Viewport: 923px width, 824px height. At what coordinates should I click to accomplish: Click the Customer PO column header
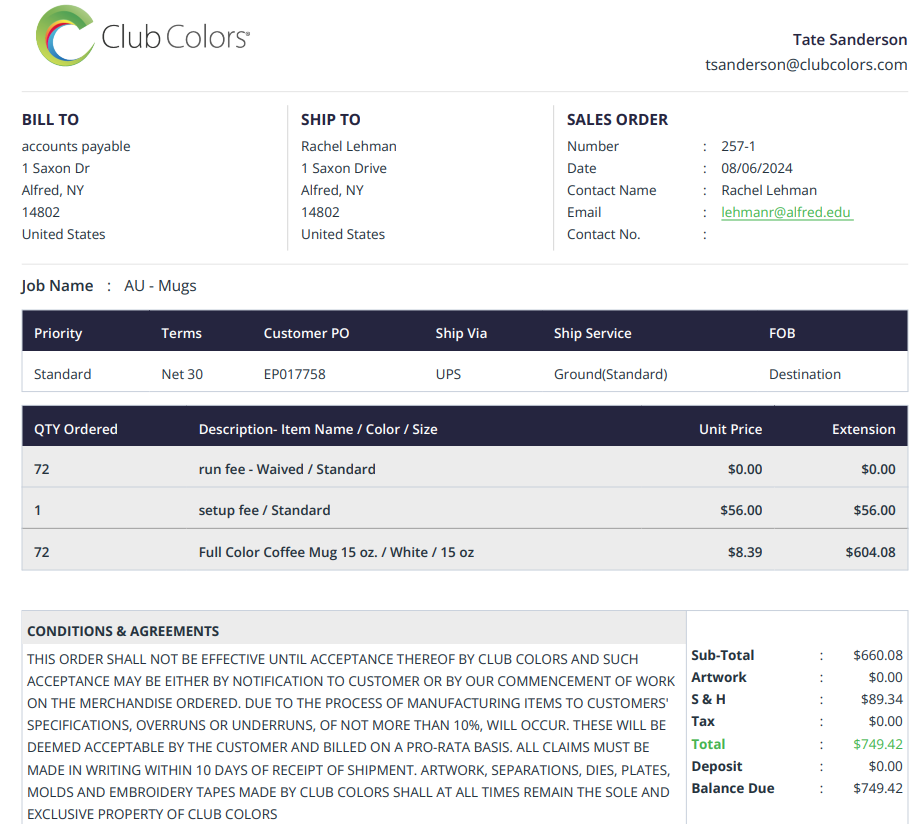pos(306,334)
